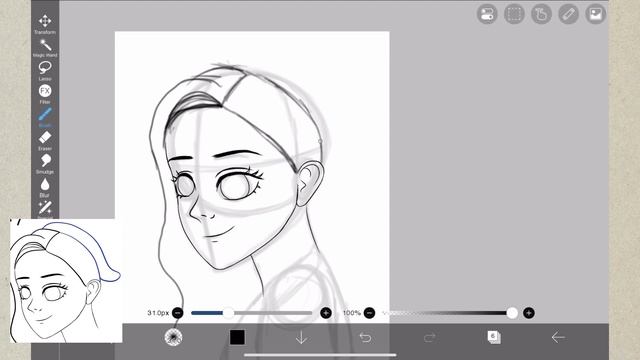Select the Eraser tool

tap(45, 140)
